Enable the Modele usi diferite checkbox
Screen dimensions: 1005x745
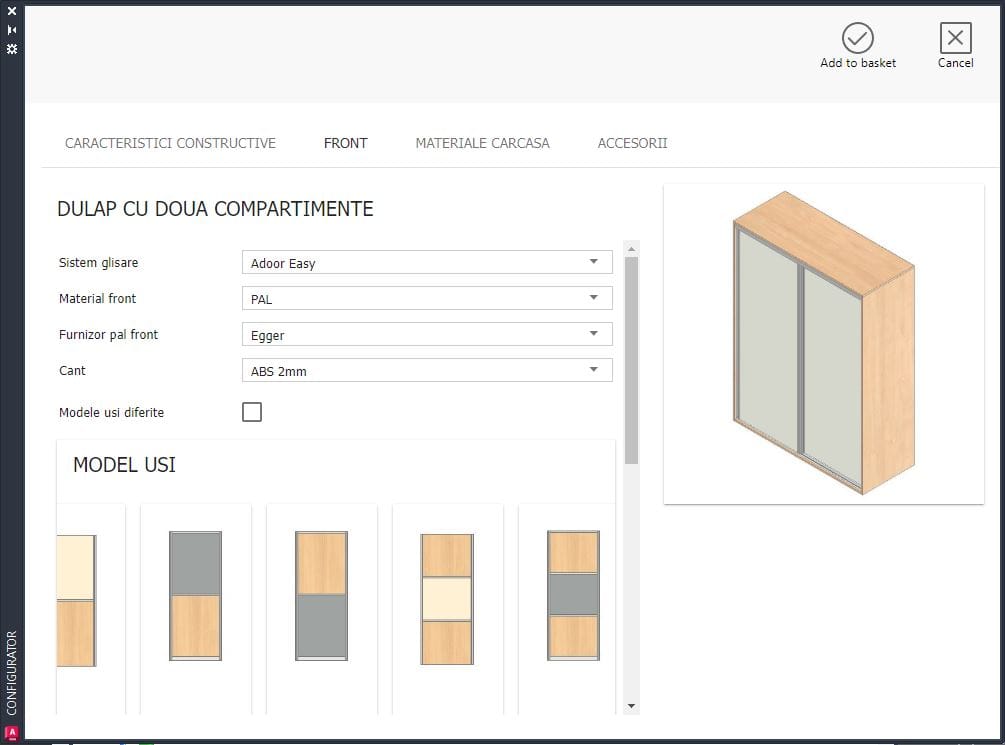click(252, 412)
